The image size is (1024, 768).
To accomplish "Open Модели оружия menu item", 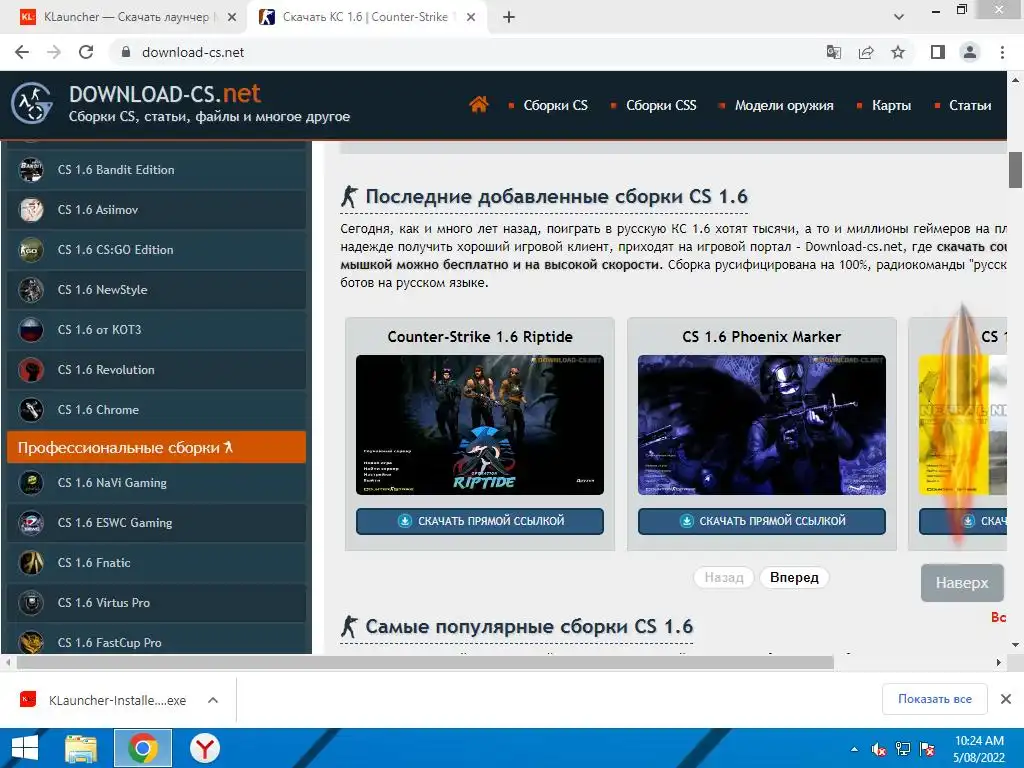I will click(x=784, y=105).
